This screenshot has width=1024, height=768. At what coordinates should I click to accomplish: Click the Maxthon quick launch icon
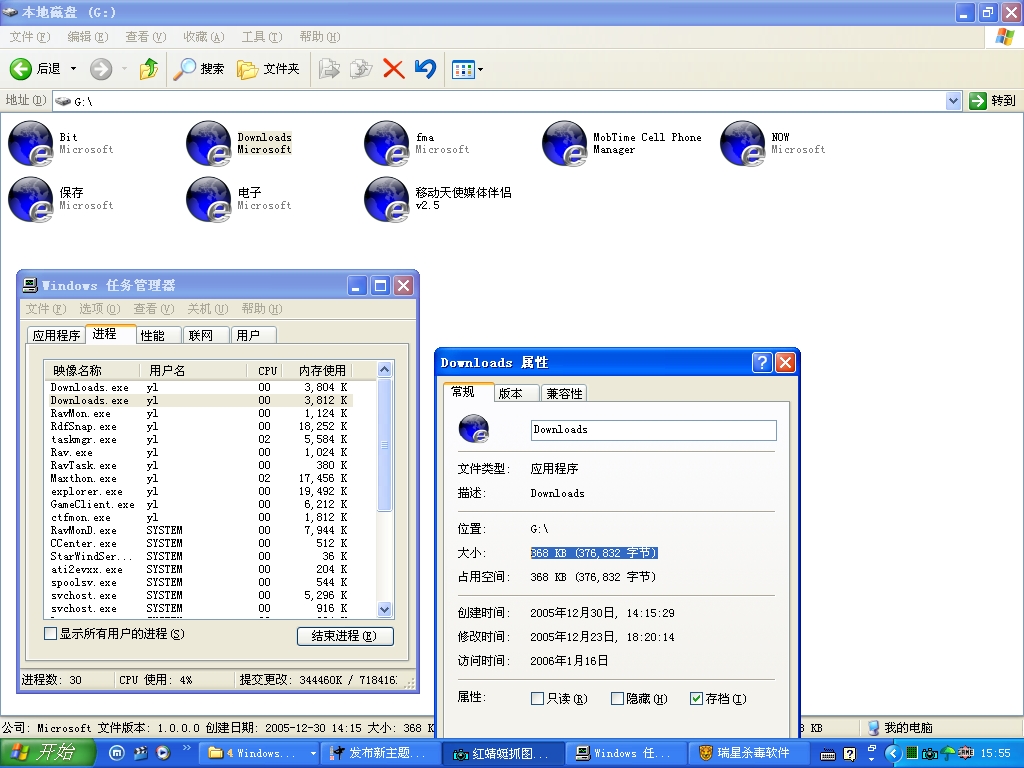click(116, 752)
